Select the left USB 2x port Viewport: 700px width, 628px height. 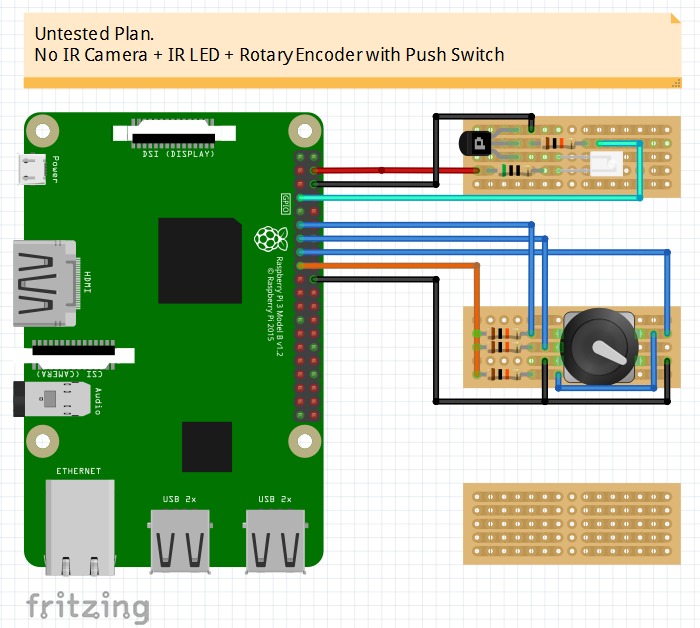[x=180, y=541]
